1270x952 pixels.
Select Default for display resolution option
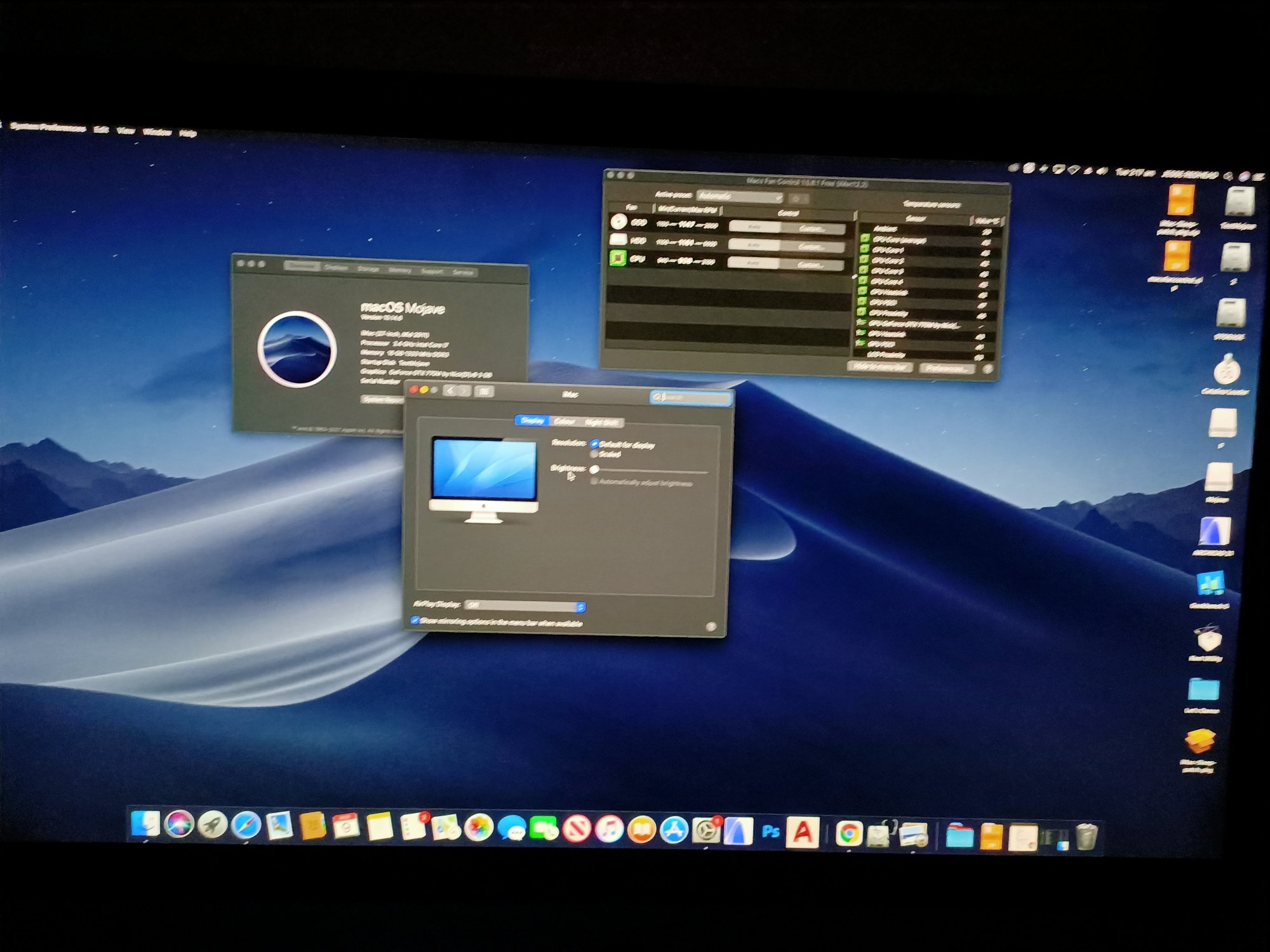[594, 444]
